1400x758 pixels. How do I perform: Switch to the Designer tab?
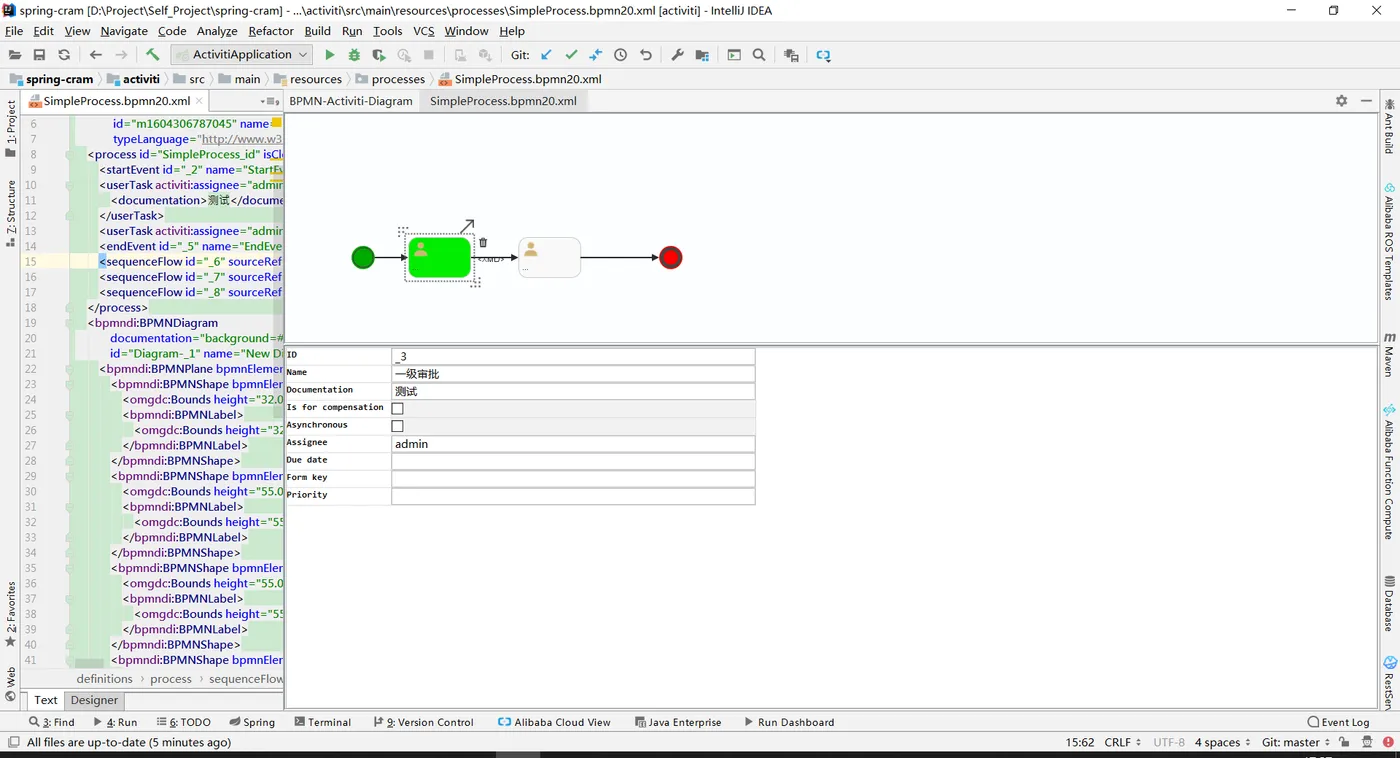95,700
